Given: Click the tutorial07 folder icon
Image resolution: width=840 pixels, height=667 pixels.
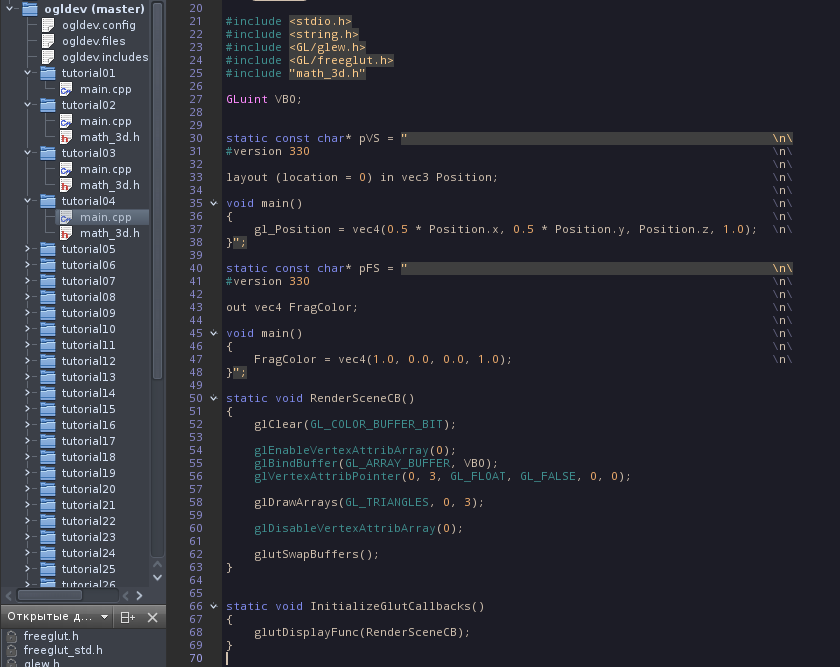Looking at the screenshot, I should click(48, 281).
